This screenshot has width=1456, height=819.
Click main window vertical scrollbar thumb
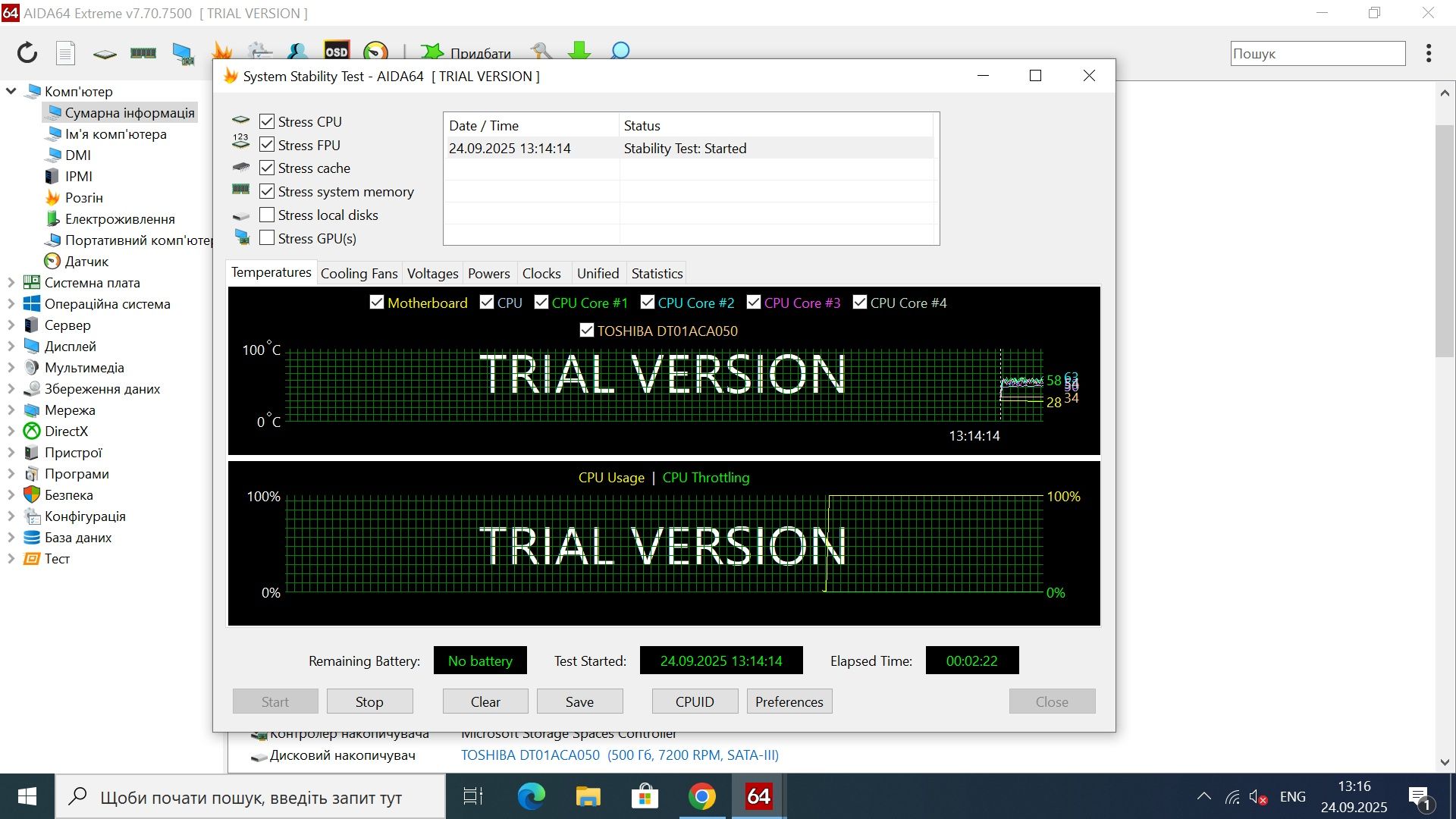1445,240
